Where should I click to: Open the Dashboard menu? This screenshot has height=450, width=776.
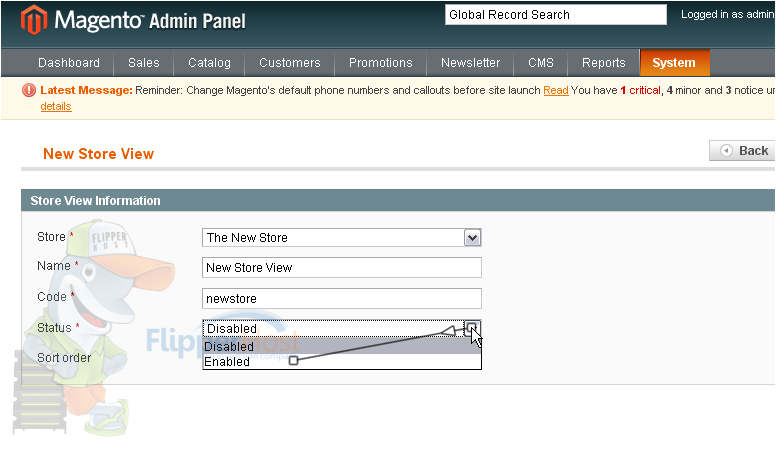pyautogui.click(x=69, y=63)
